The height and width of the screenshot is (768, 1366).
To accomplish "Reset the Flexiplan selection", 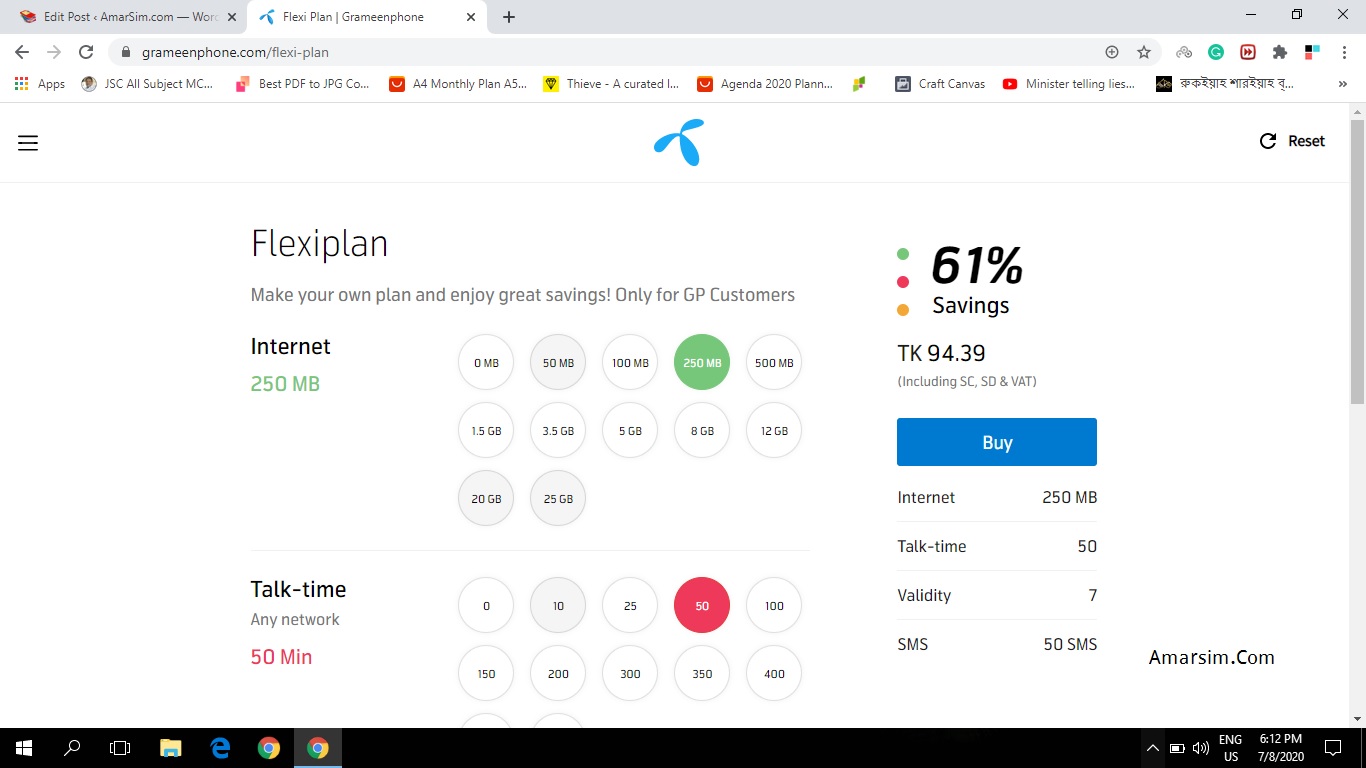I will 1292,141.
